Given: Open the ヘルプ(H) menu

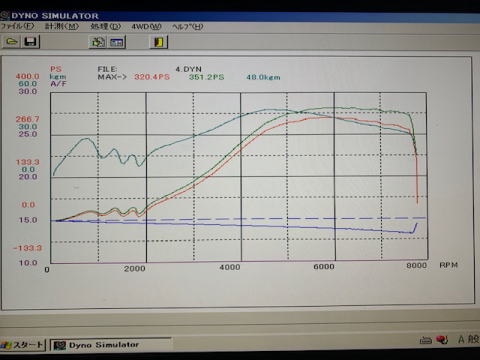Looking at the screenshot, I should click(x=188, y=27).
